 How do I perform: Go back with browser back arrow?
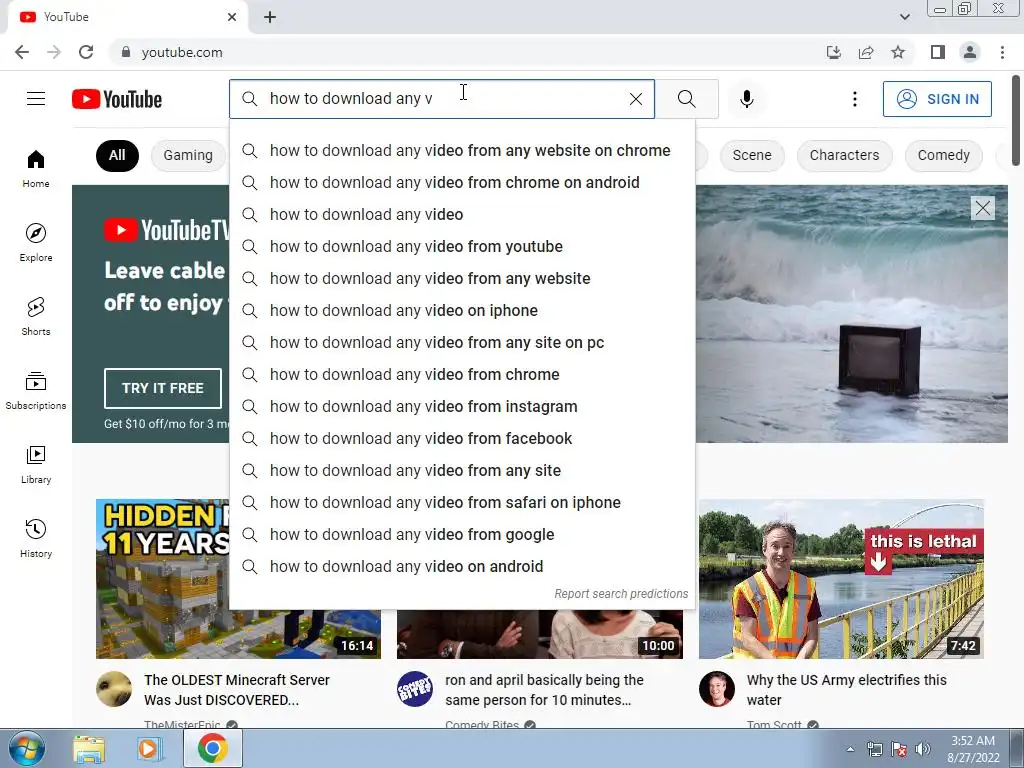click(x=22, y=52)
